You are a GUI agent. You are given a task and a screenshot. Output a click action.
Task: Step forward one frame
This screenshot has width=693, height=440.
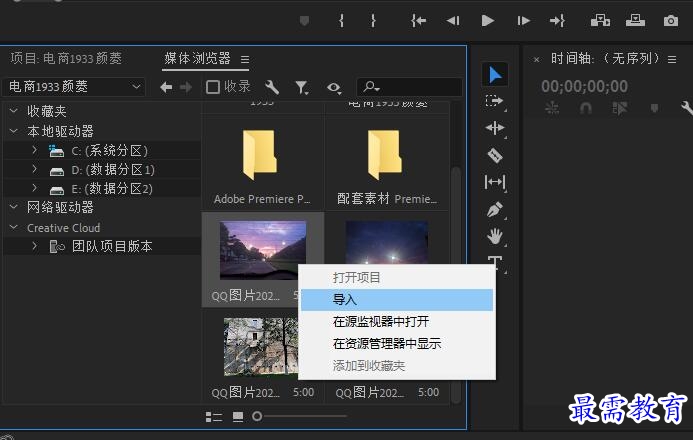click(523, 21)
